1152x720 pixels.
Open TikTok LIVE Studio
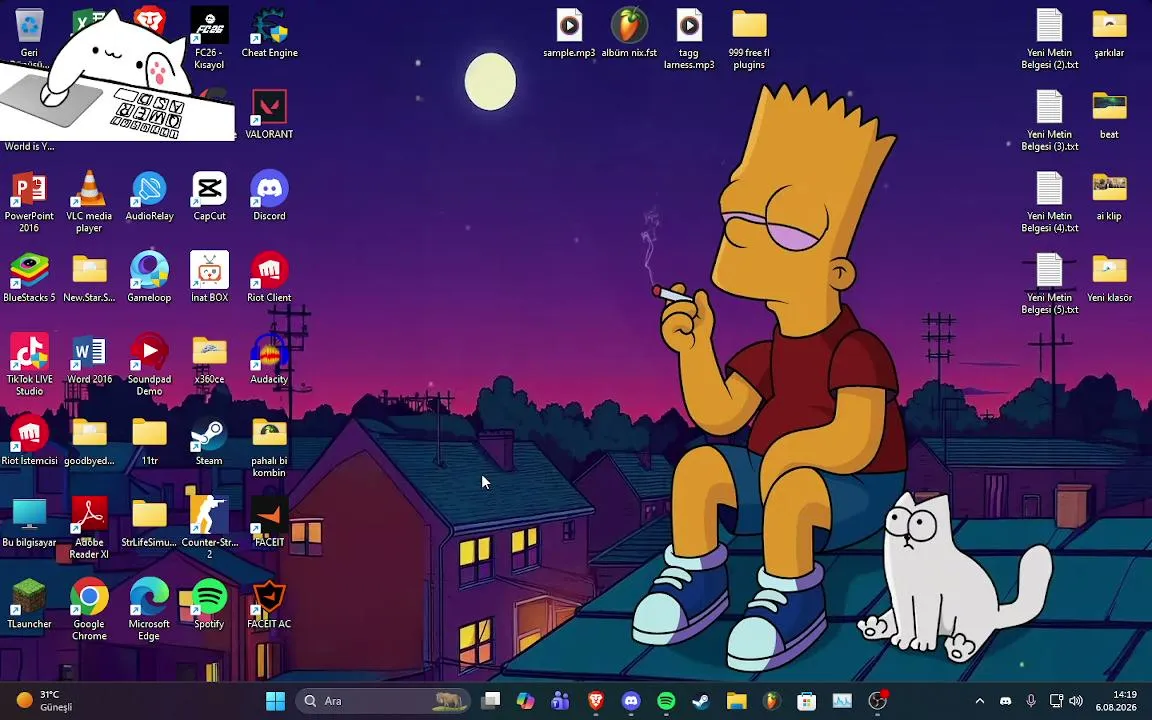[29, 365]
